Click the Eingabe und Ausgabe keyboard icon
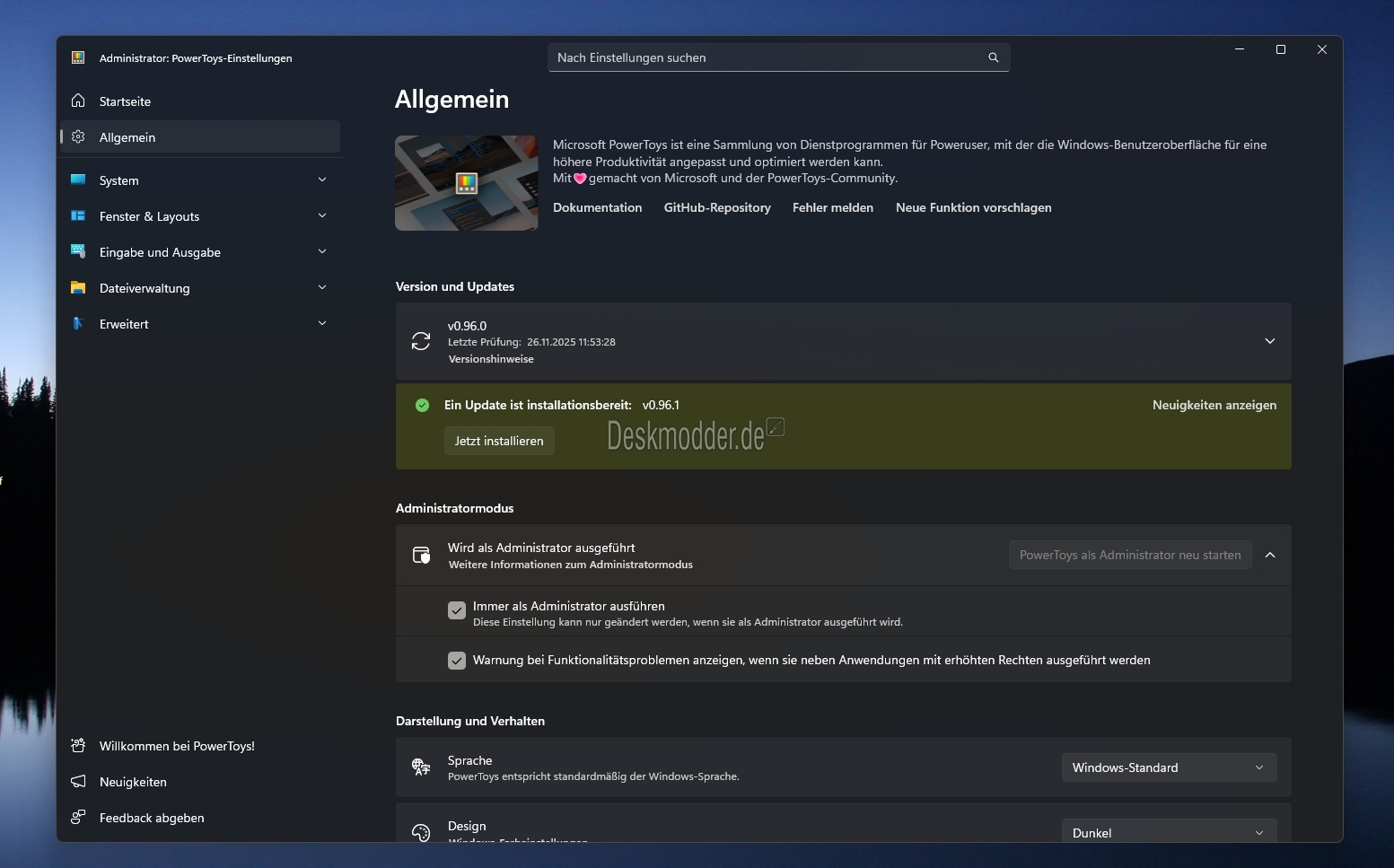 click(79, 252)
